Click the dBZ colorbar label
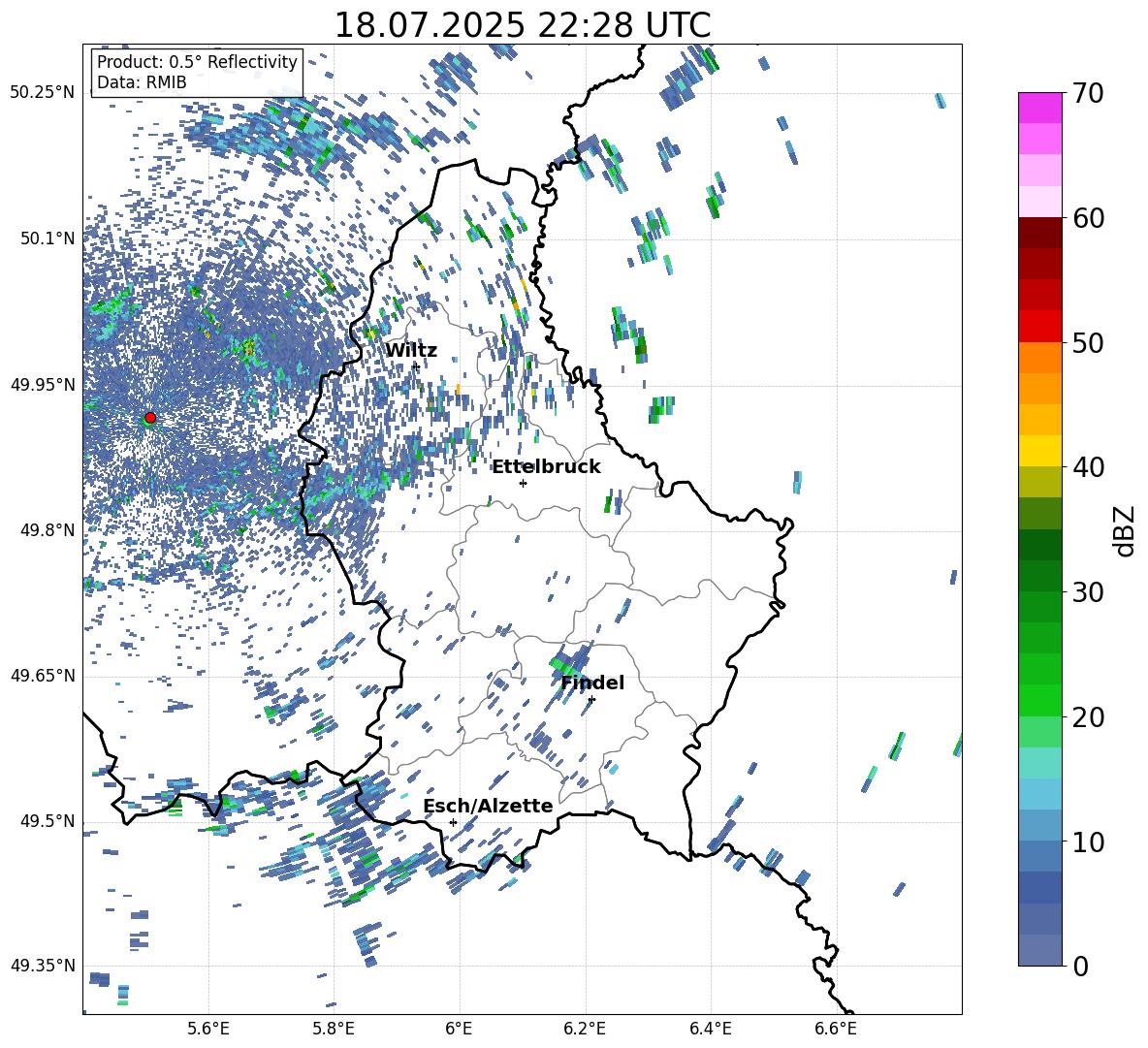1148x1048 pixels. click(1126, 530)
